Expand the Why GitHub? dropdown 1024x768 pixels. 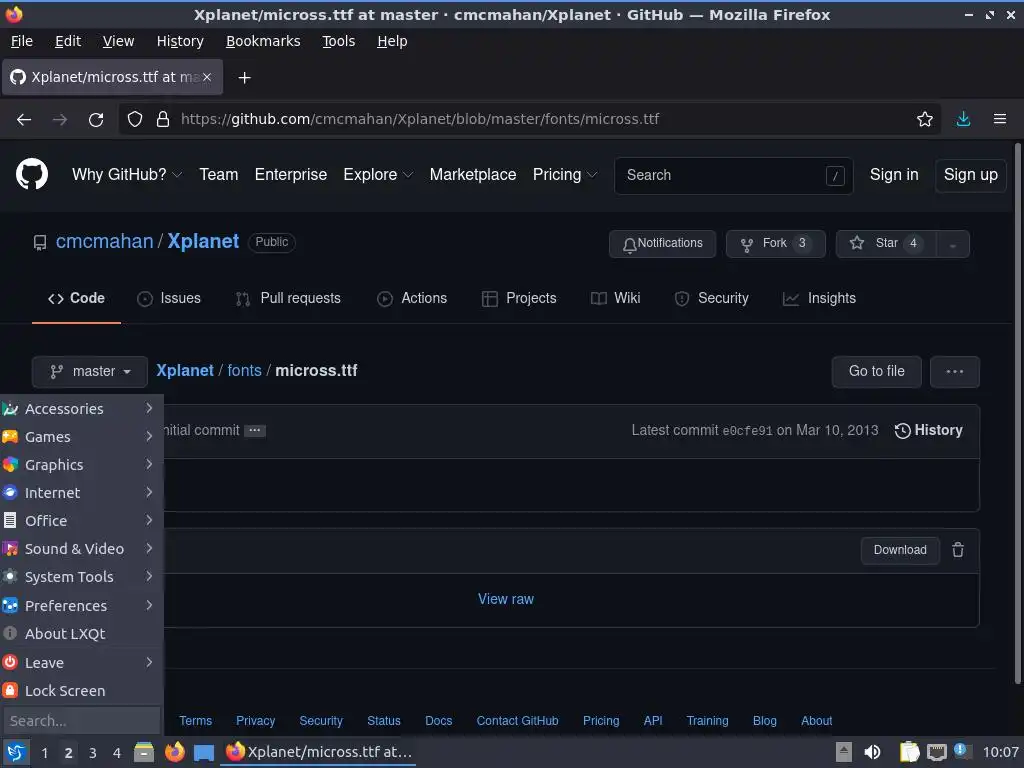point(127,174)
